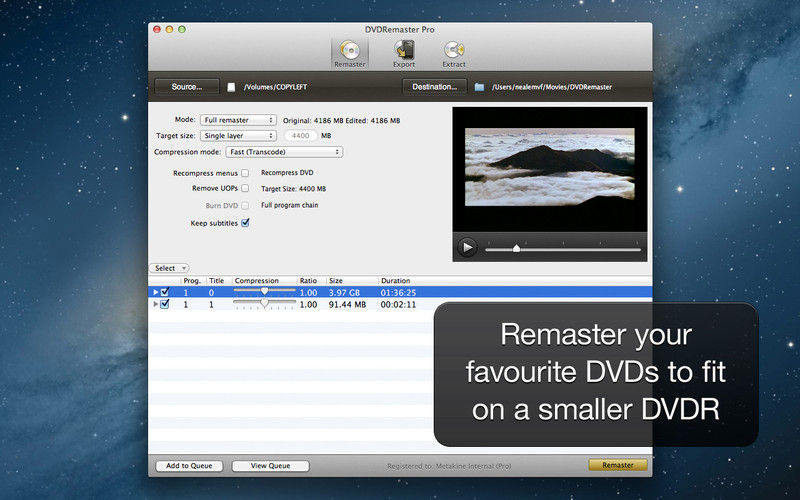Enable Remove UOPs checkbox

coord(245,188)
